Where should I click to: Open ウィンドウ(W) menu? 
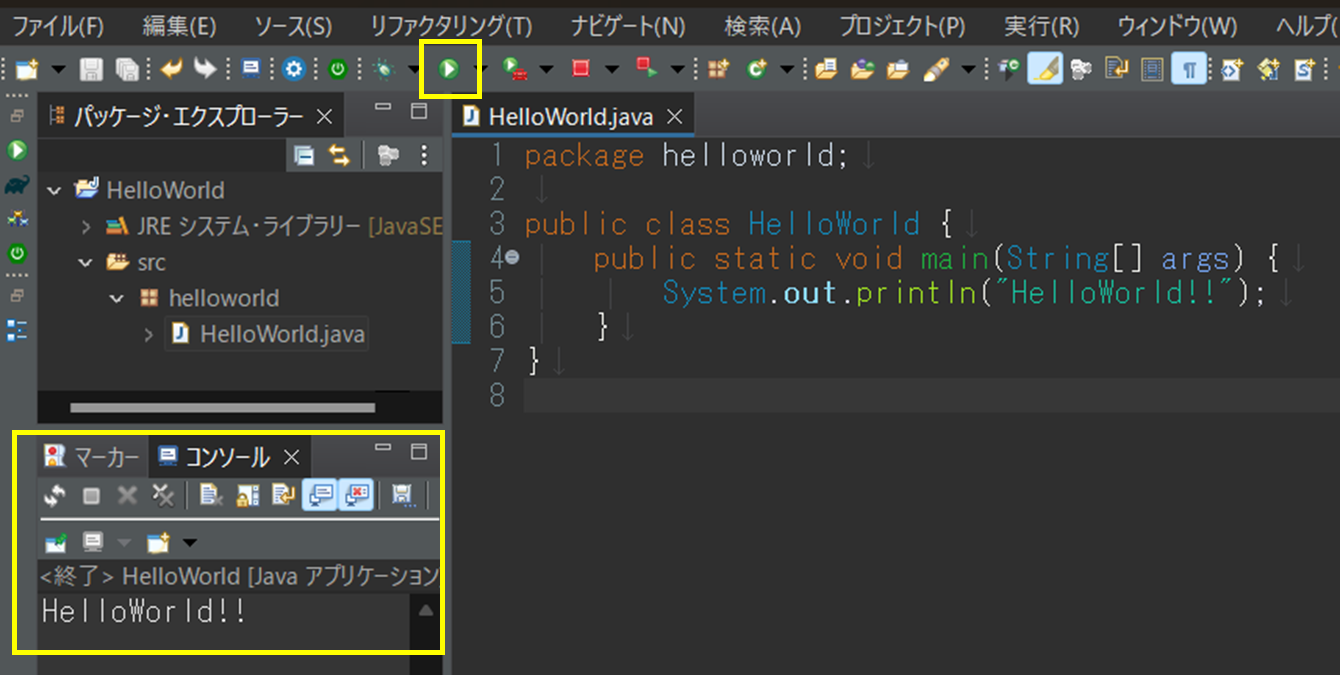coord(1177,25)
